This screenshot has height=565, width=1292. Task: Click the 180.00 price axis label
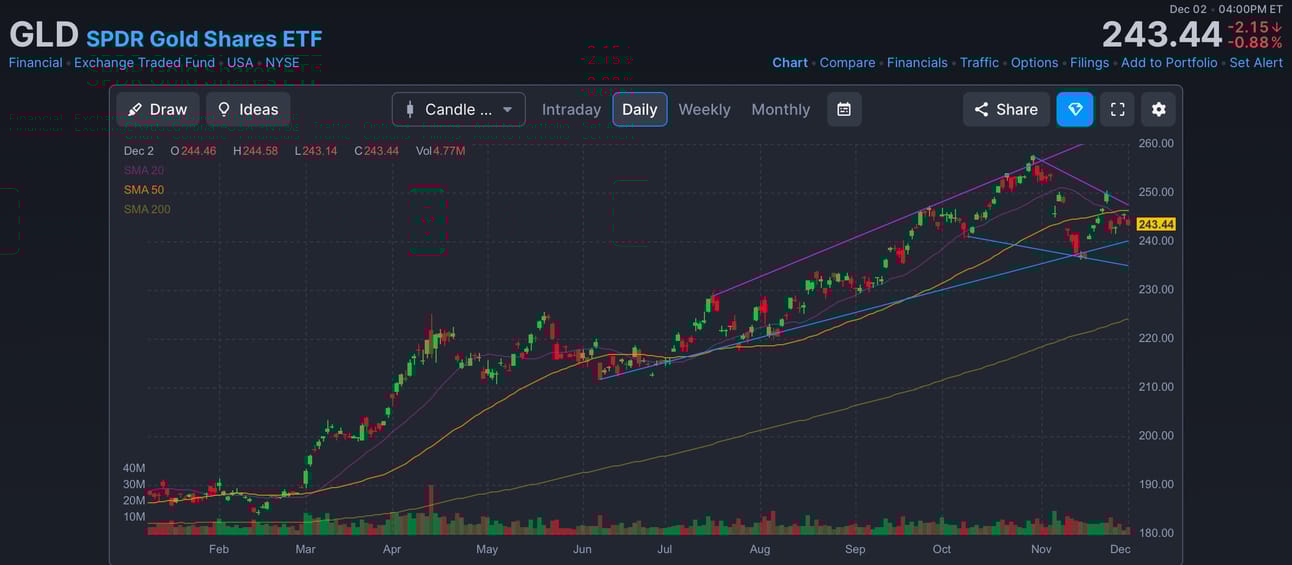pyautogui.click(x=1156, y=533)
